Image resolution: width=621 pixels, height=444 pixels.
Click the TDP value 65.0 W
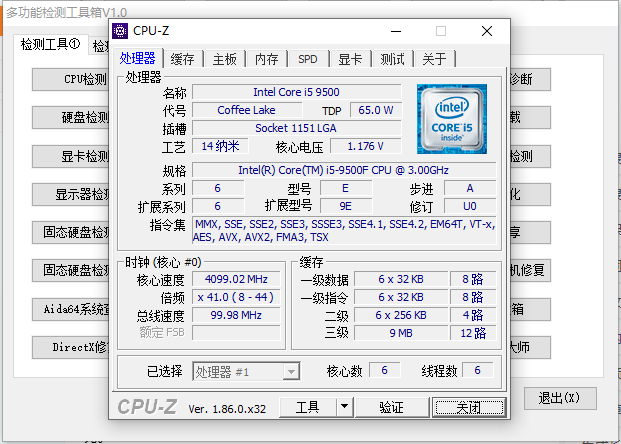pos(376,110)
